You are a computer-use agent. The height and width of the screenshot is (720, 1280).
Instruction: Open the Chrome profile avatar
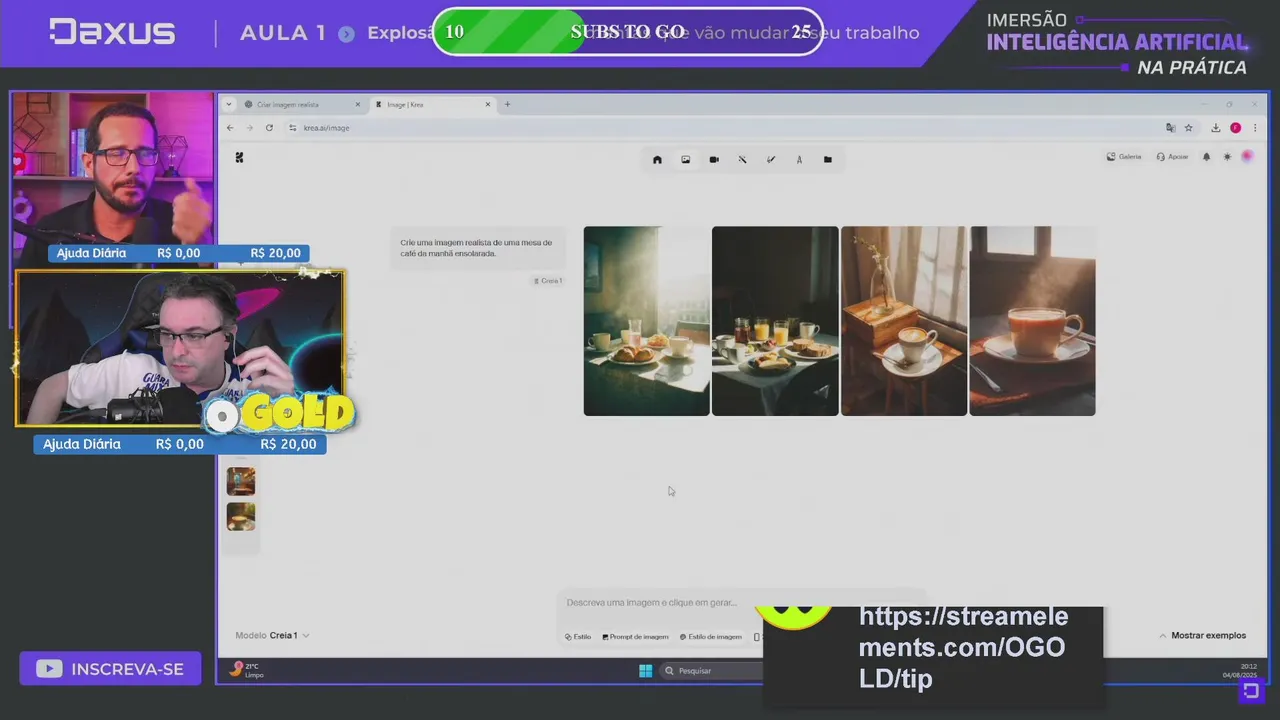[1235, 128]
